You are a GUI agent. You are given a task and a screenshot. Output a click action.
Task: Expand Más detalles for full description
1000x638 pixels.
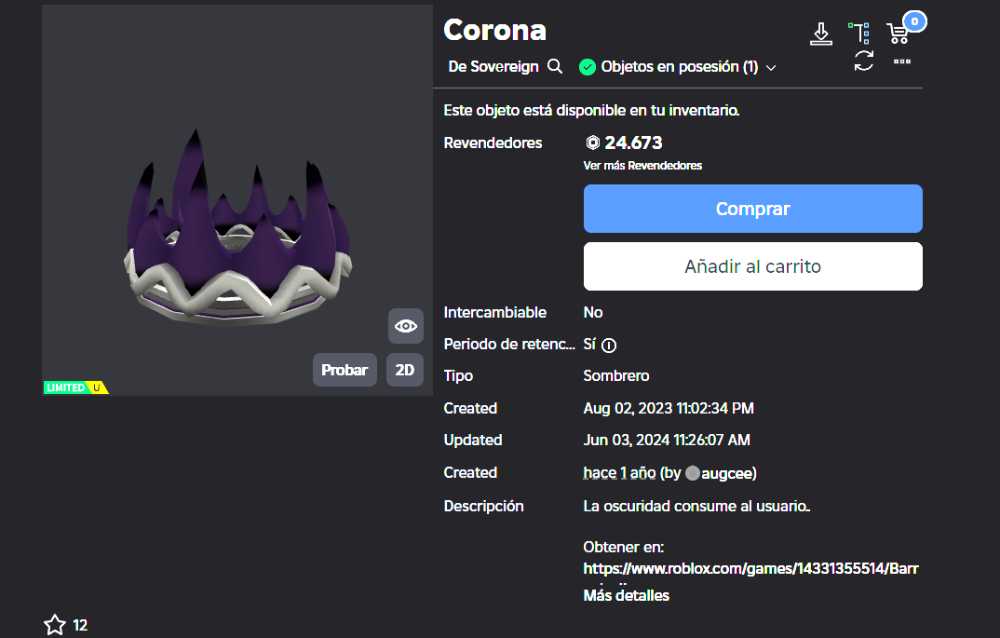626,595
